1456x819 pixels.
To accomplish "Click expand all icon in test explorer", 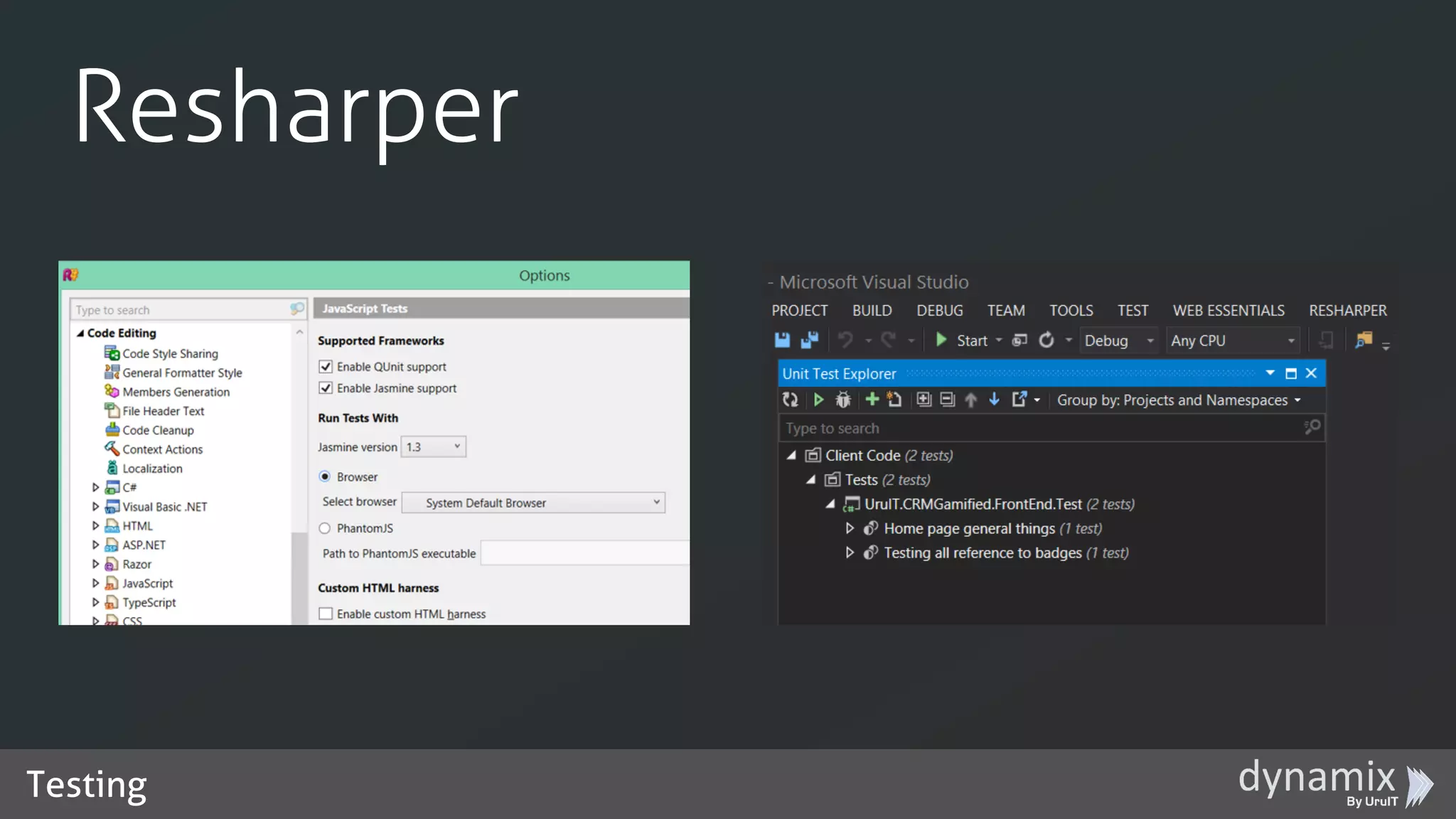I will pyautogui.click(x=924, y=400).
